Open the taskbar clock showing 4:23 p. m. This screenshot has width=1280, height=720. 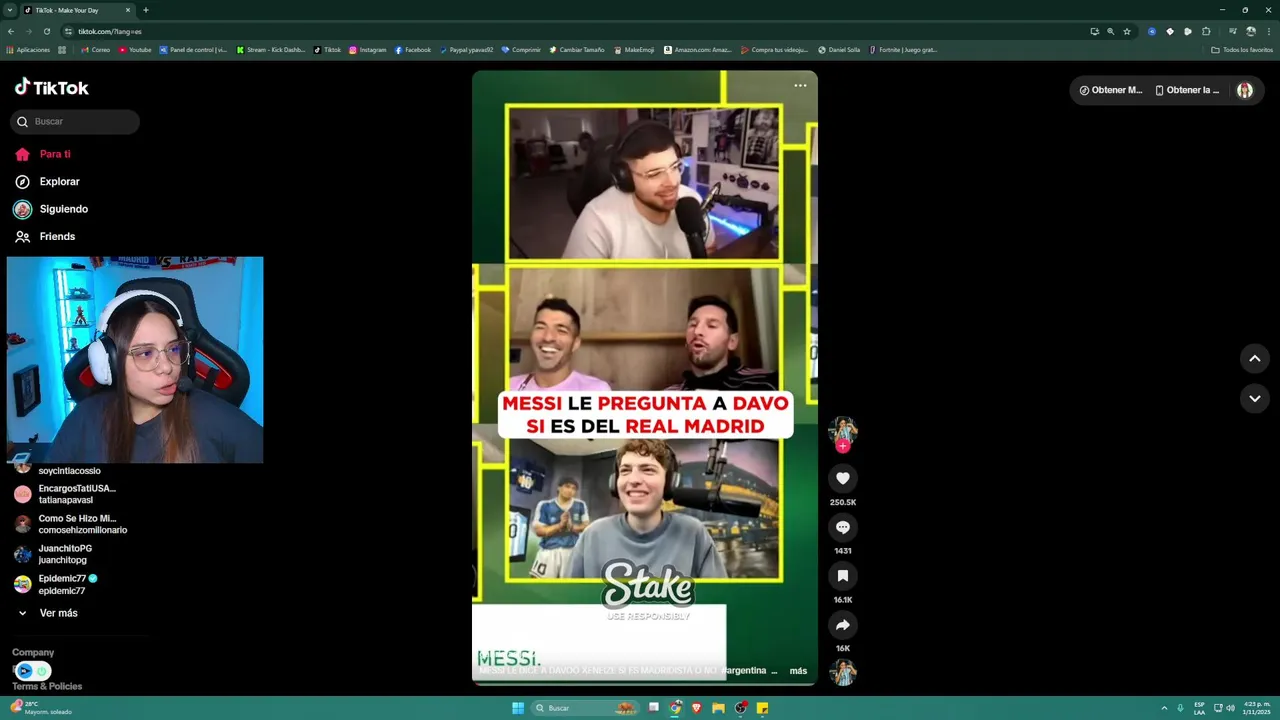(x=1256, y=708)
